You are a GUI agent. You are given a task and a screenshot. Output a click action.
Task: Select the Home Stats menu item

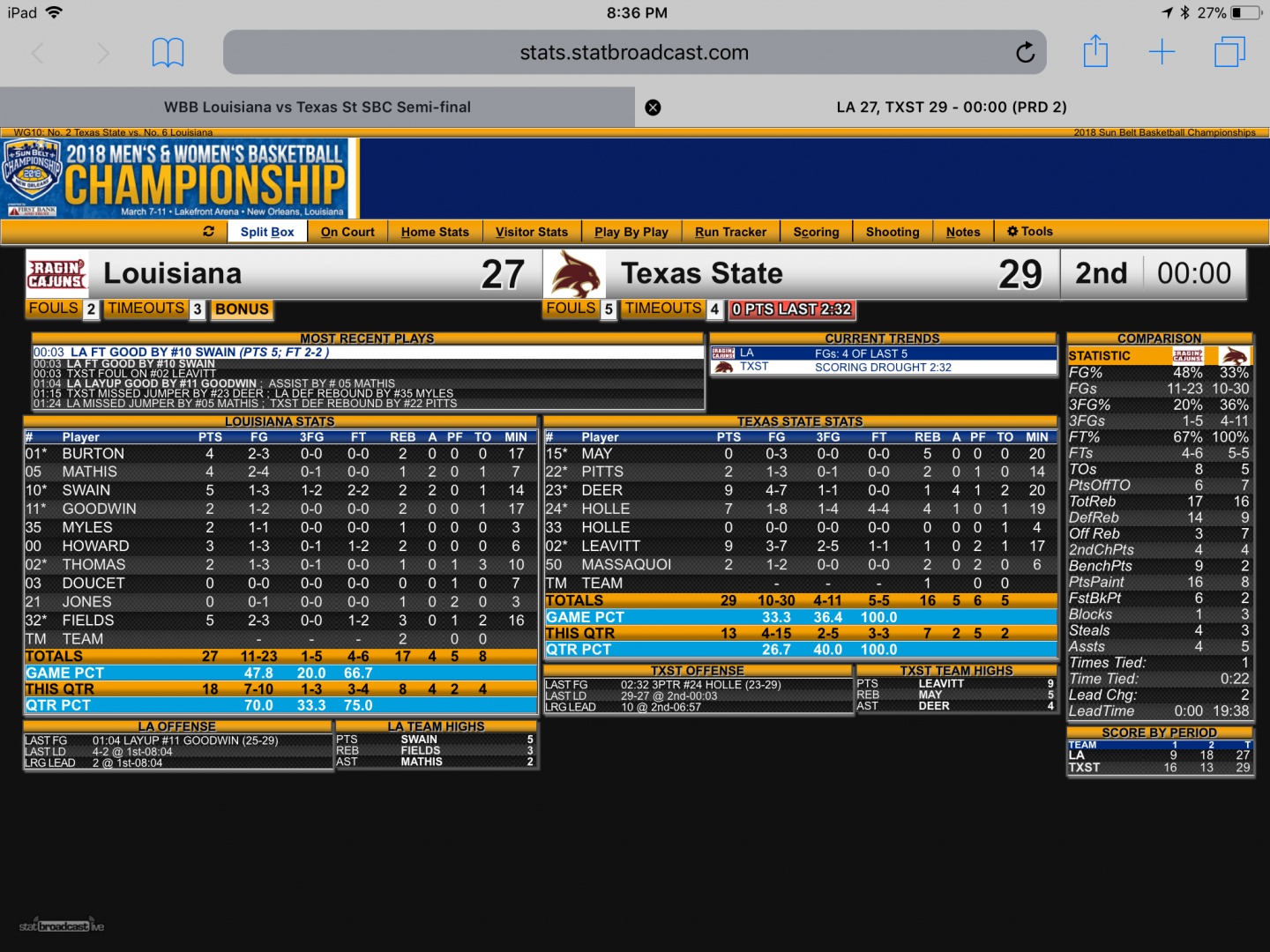[435, 232]
